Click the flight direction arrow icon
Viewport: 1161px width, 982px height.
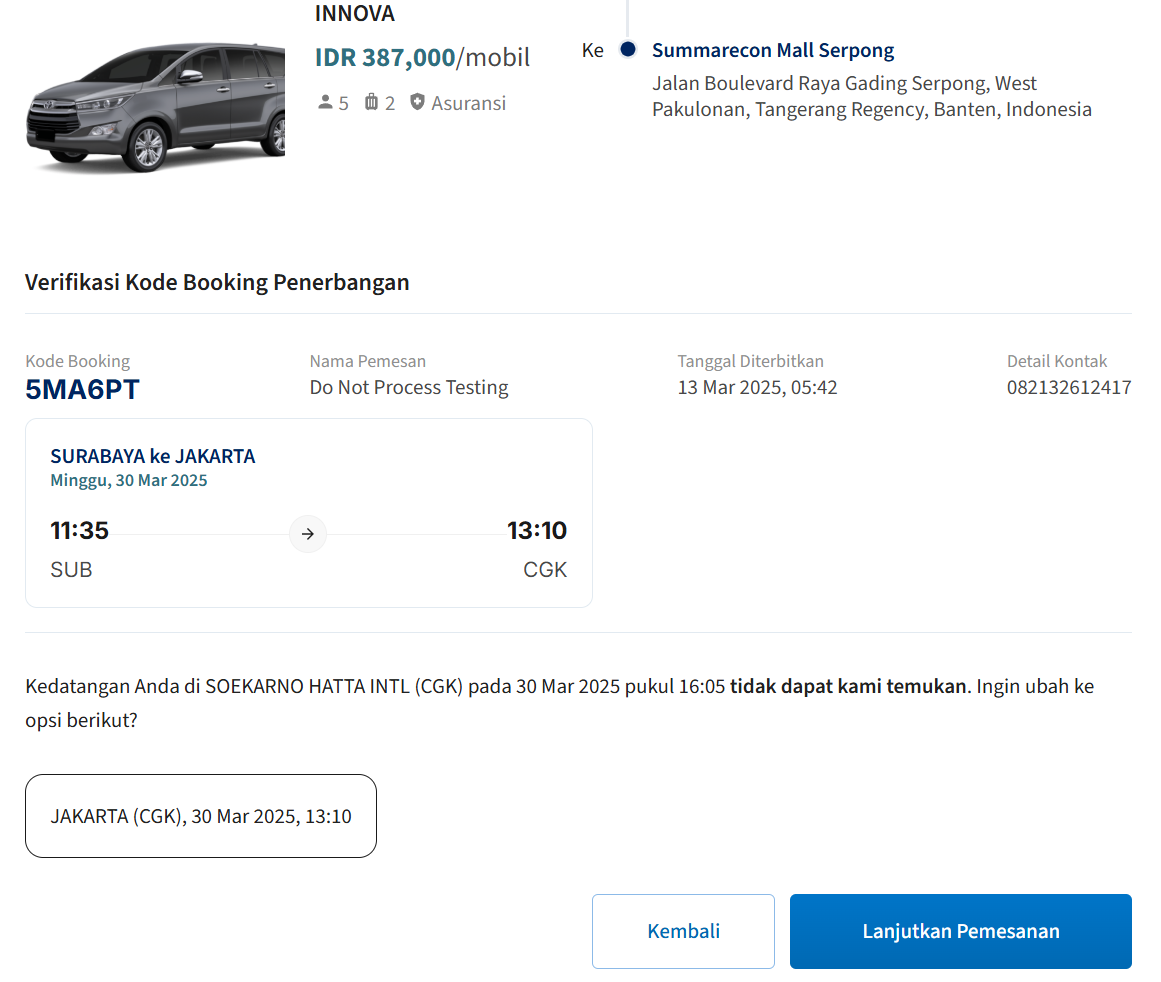pyautogui.click(x=308, y=534)
